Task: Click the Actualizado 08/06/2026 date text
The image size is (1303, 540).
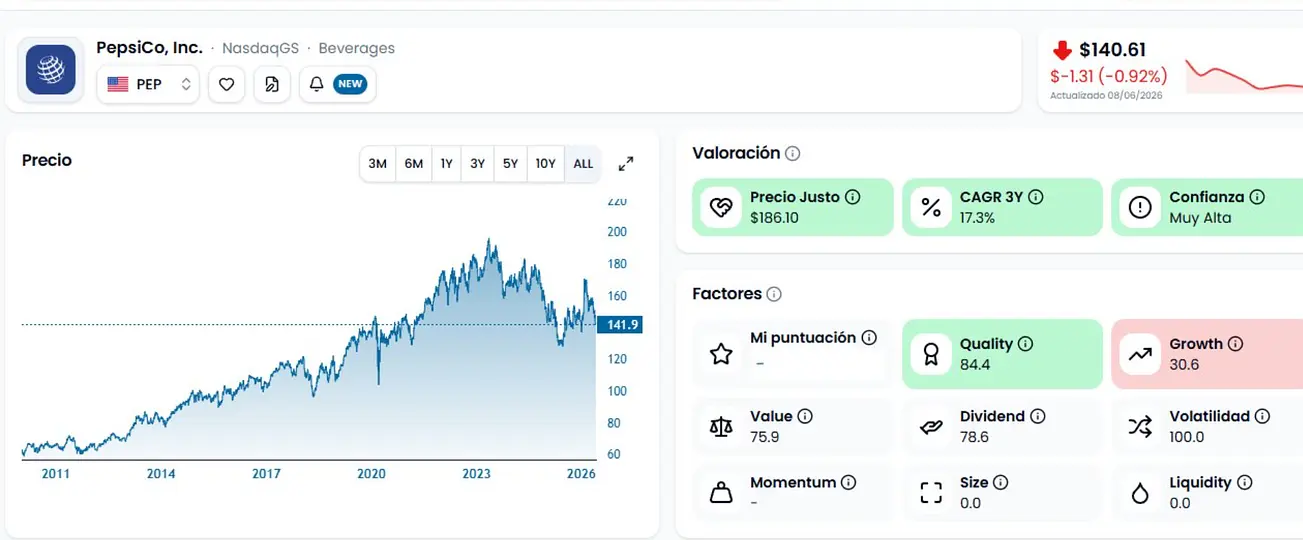Action: pyautogui.click(x=1106, y=96)
